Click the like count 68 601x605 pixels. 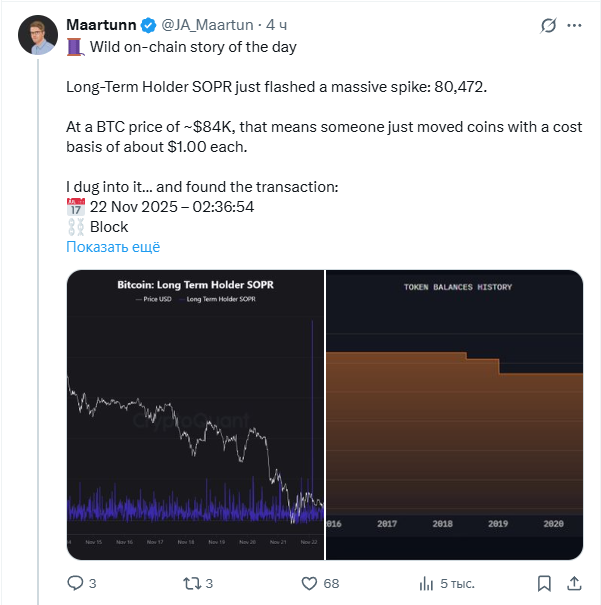[x=332, y=583]
